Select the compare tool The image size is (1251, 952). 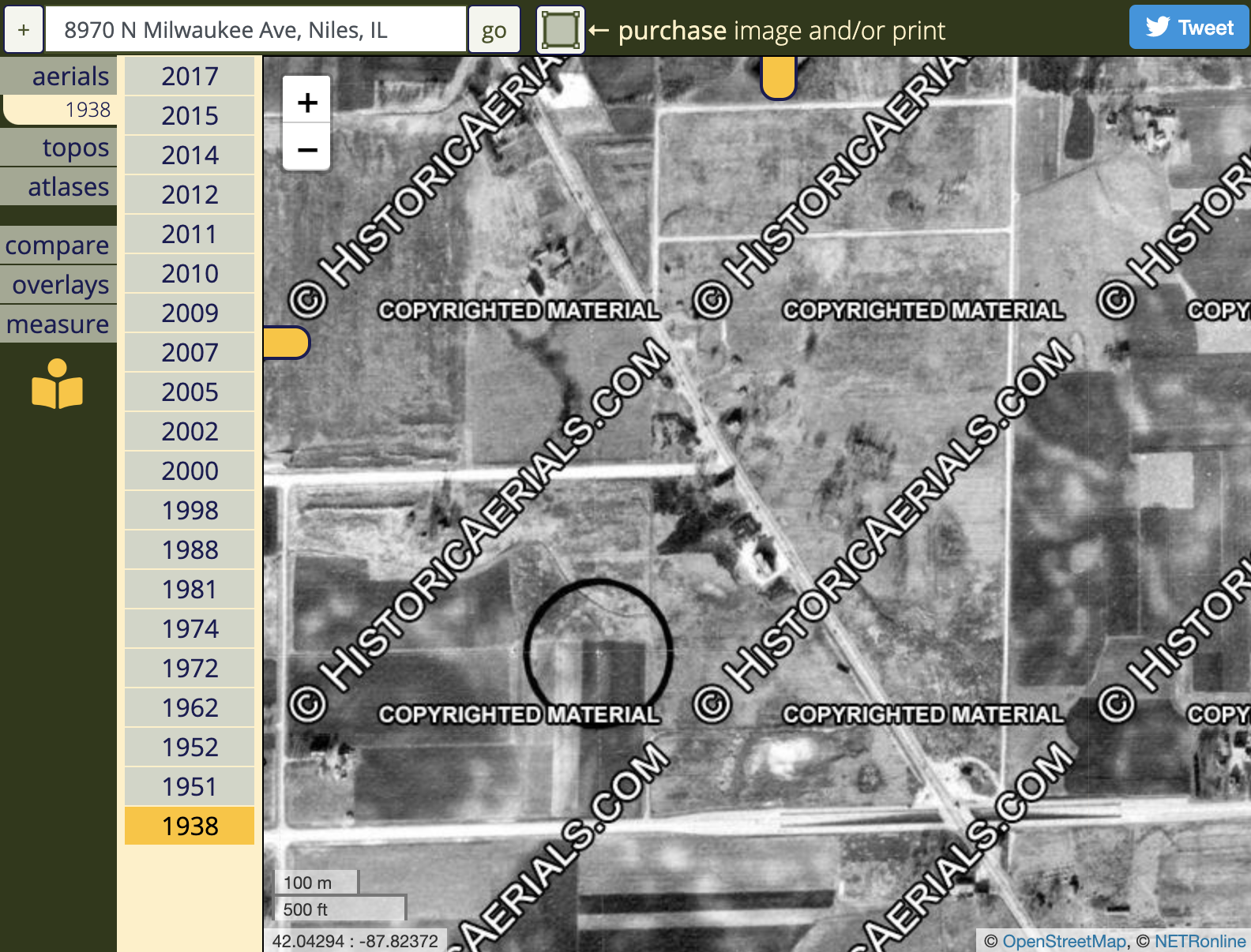(58, 245)
